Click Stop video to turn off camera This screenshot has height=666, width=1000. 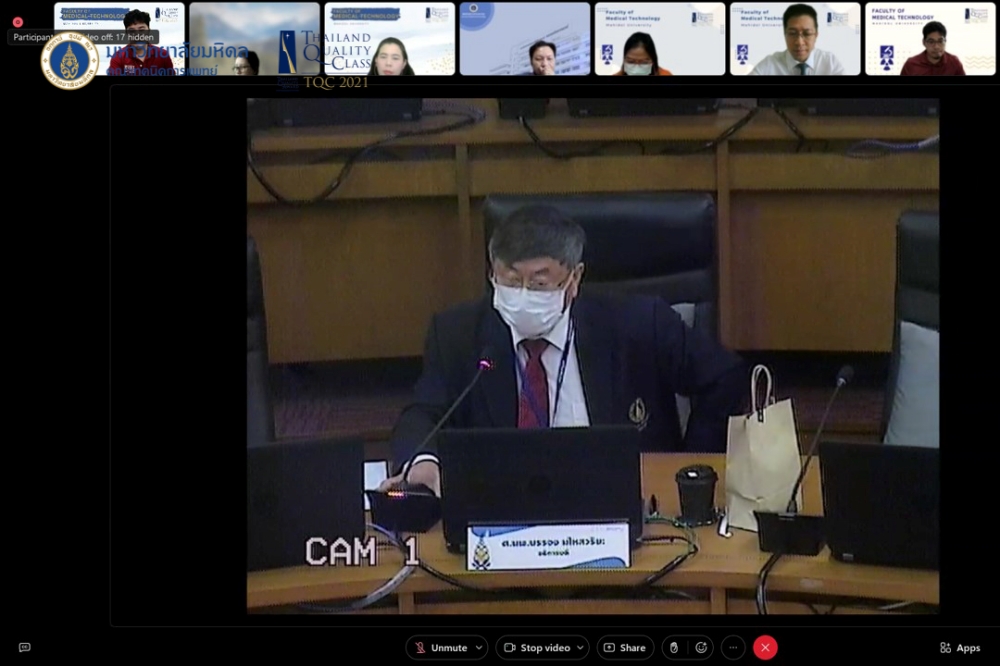pos(535,648)
